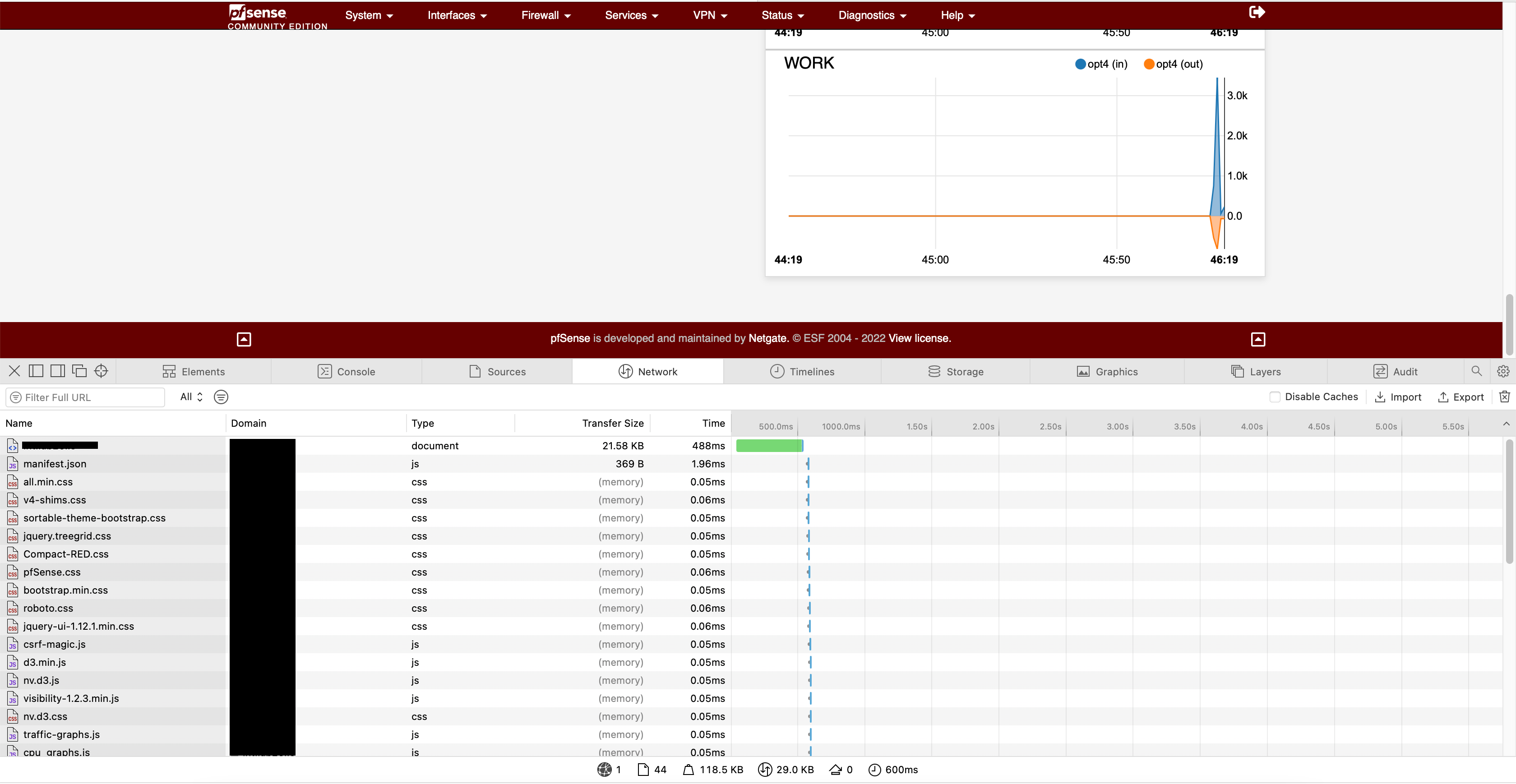This screenshot has width=1516, height=784.
Task: Click the document resource icon in the first row
Action: coord(12,446)
